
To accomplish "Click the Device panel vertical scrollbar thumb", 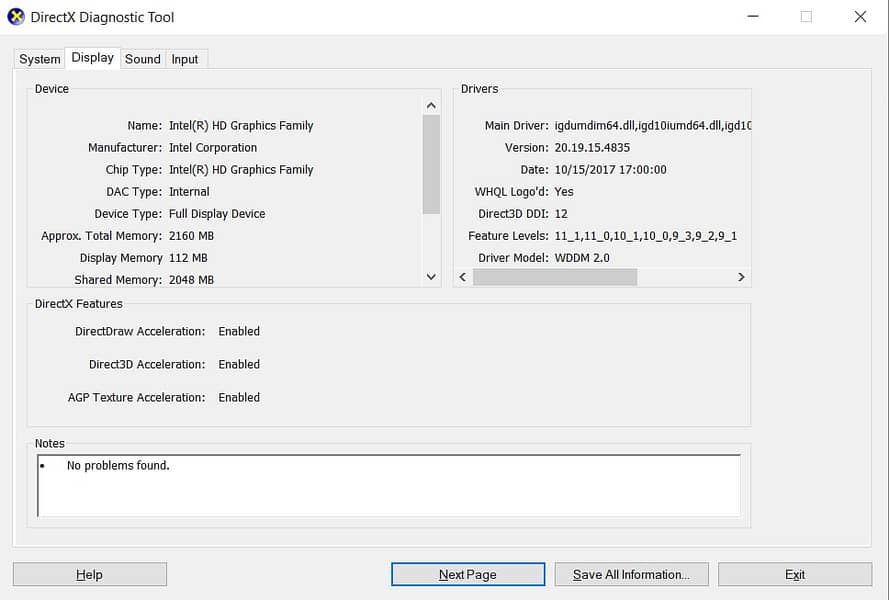I will 431,164.
